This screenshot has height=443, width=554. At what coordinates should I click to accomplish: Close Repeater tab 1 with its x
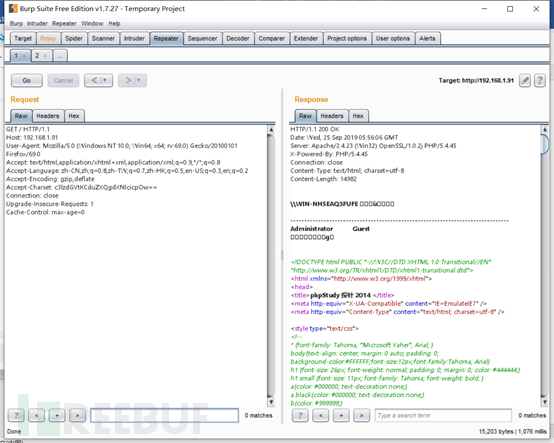coord(24,56)
